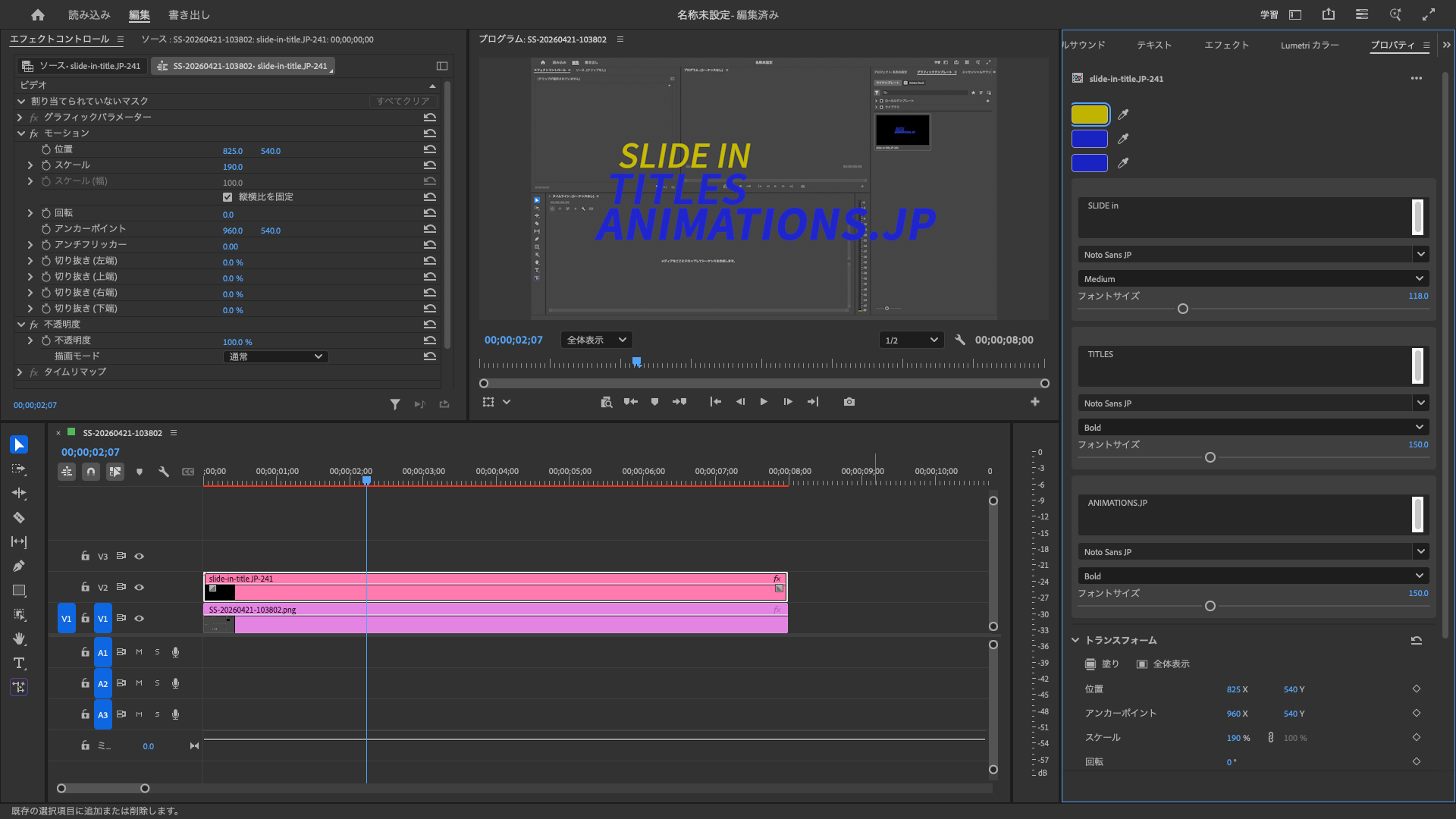Open the 全体表示 zoom level dropdown
Image resolution: width=1456 pixels, height=819 pixels.
(596, 340)
